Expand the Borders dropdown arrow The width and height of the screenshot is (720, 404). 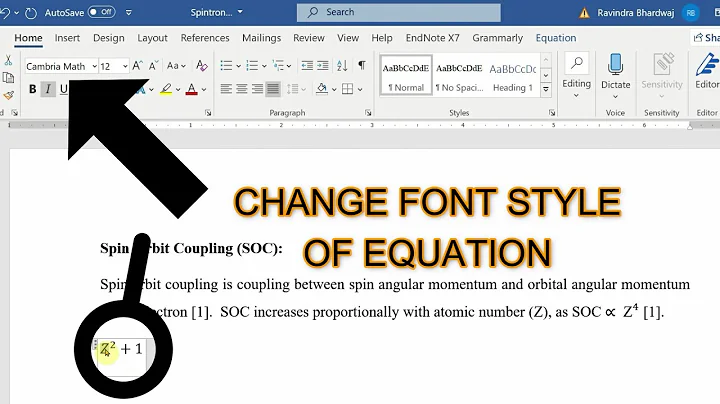click(x=360, y=90)
